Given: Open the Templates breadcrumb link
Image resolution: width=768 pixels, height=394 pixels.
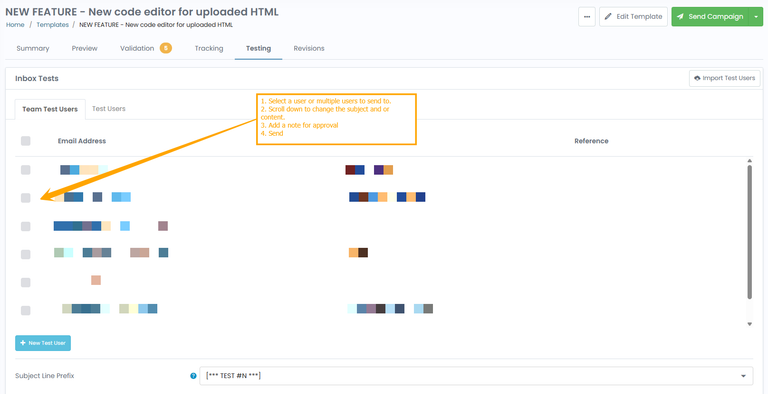Looking at the screenshot, I should click(52, 25).
